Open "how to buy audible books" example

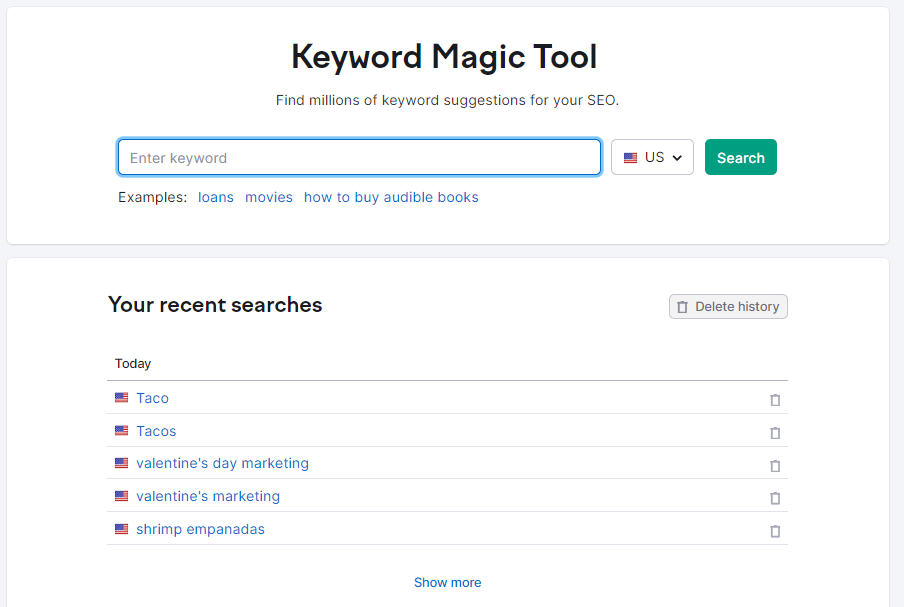391,197
